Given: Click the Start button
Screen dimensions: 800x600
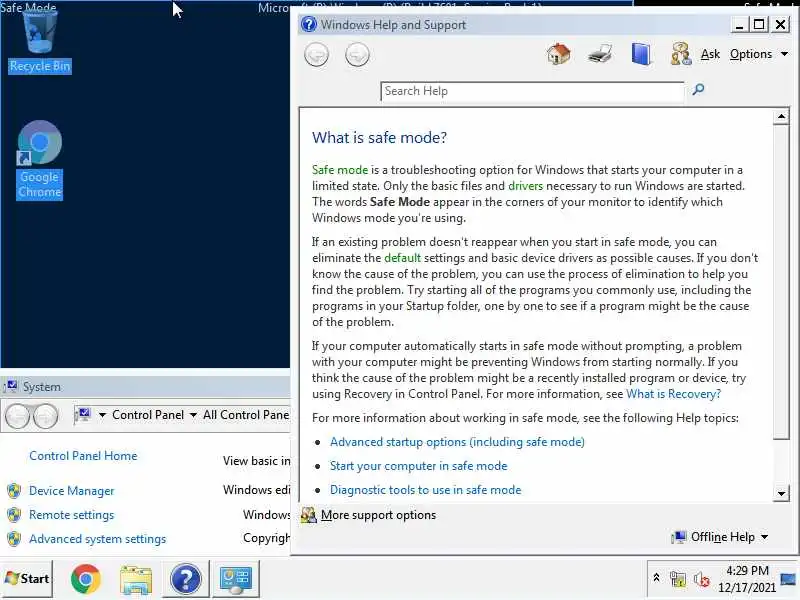Looking at the screenshot, I should tap(27, 579).
